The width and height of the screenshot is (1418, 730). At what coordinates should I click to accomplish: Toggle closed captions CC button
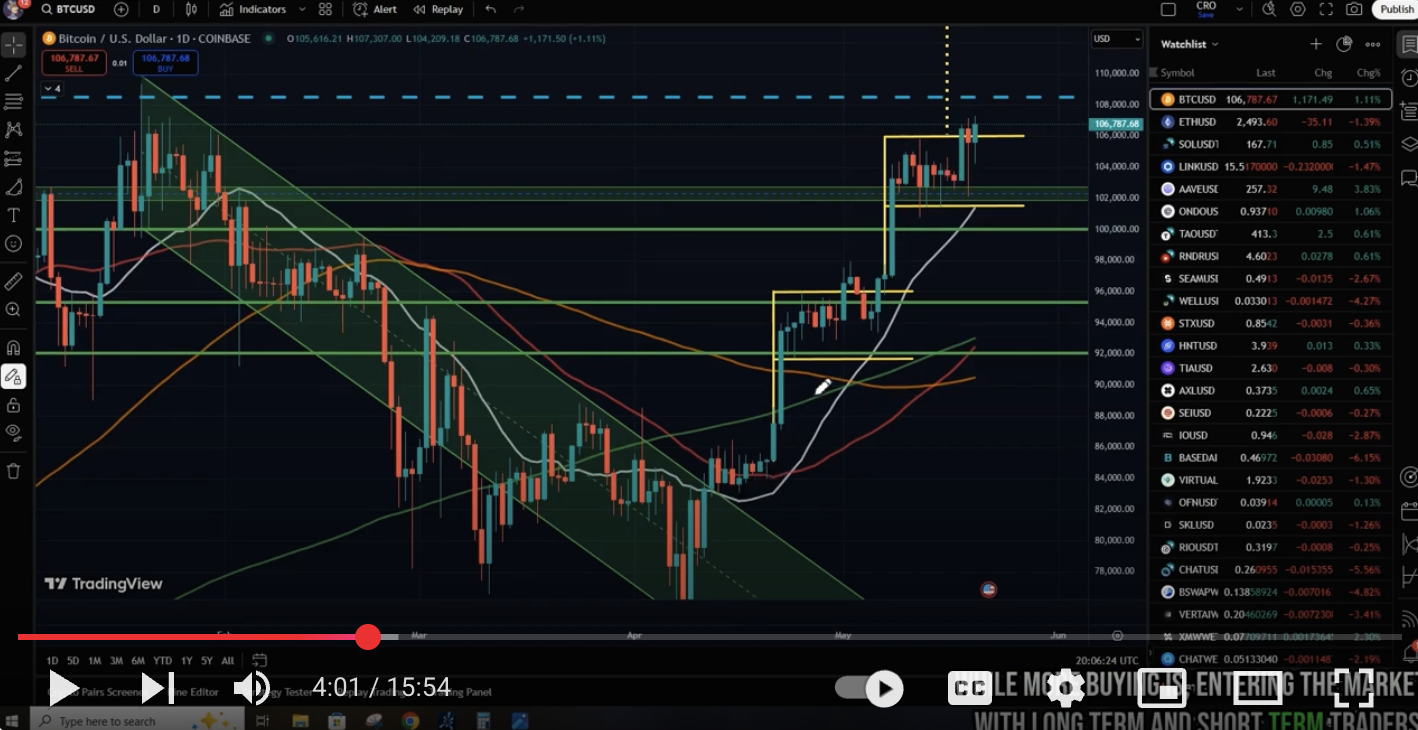pos(968,688)
